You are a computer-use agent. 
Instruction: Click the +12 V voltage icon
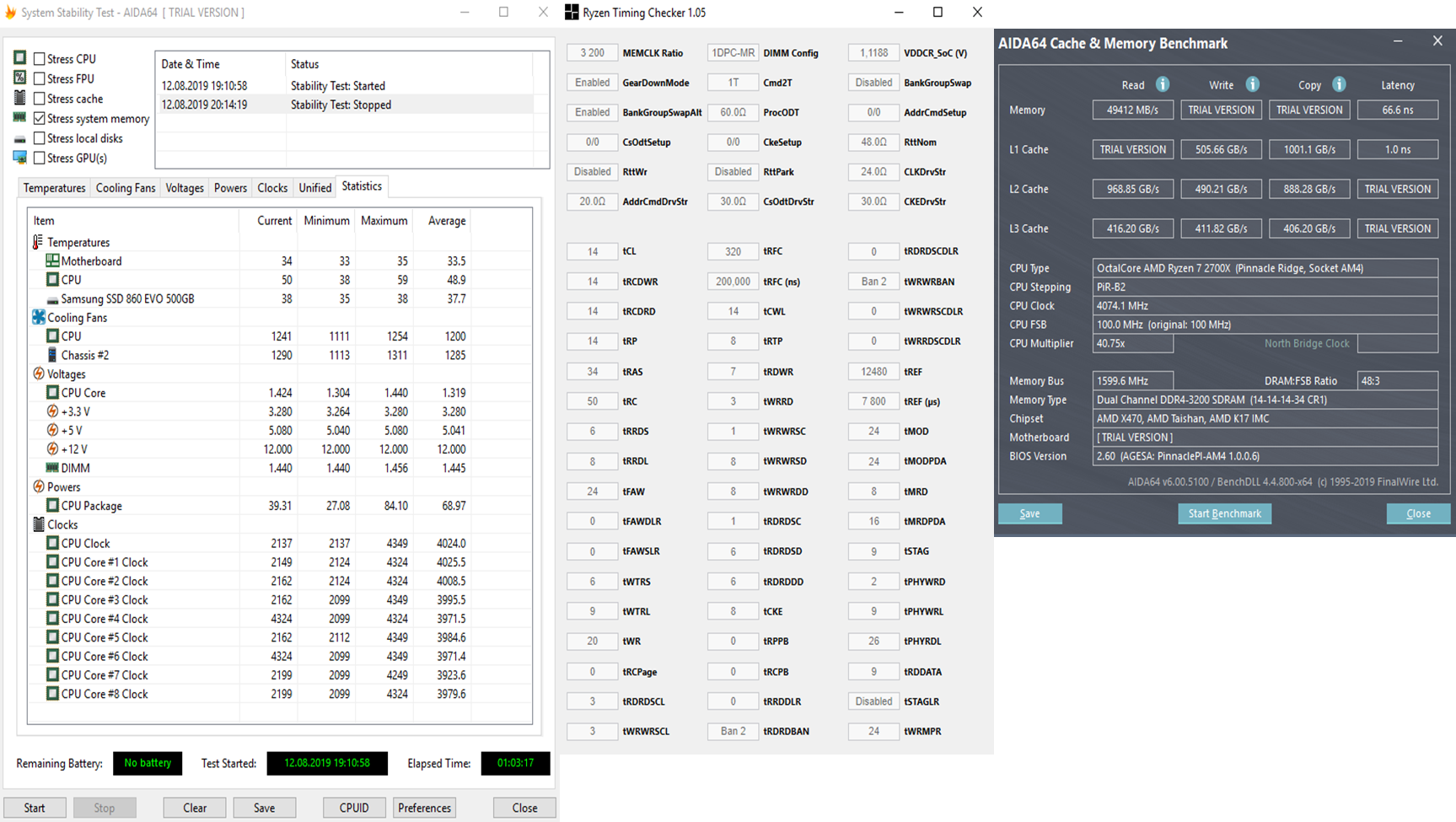(x=52, y=449)
